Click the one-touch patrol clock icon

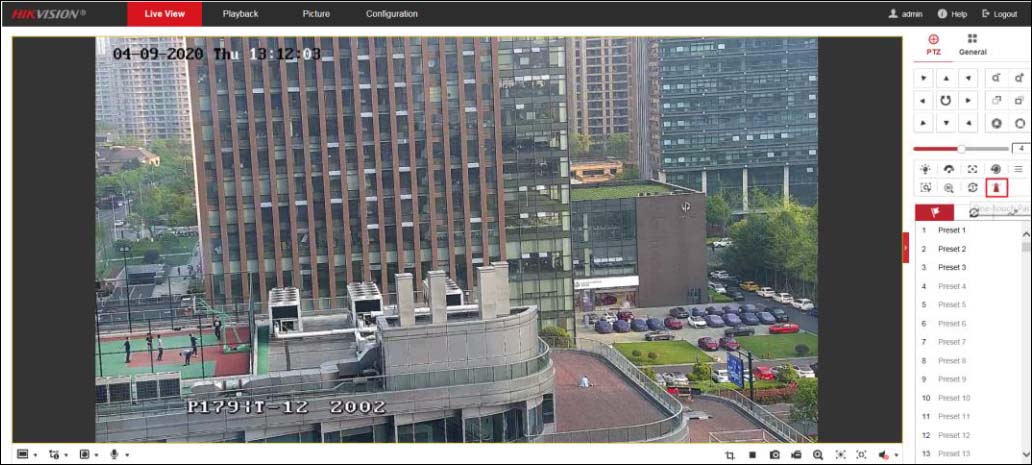pyautogui.click(x=972, y=187)
